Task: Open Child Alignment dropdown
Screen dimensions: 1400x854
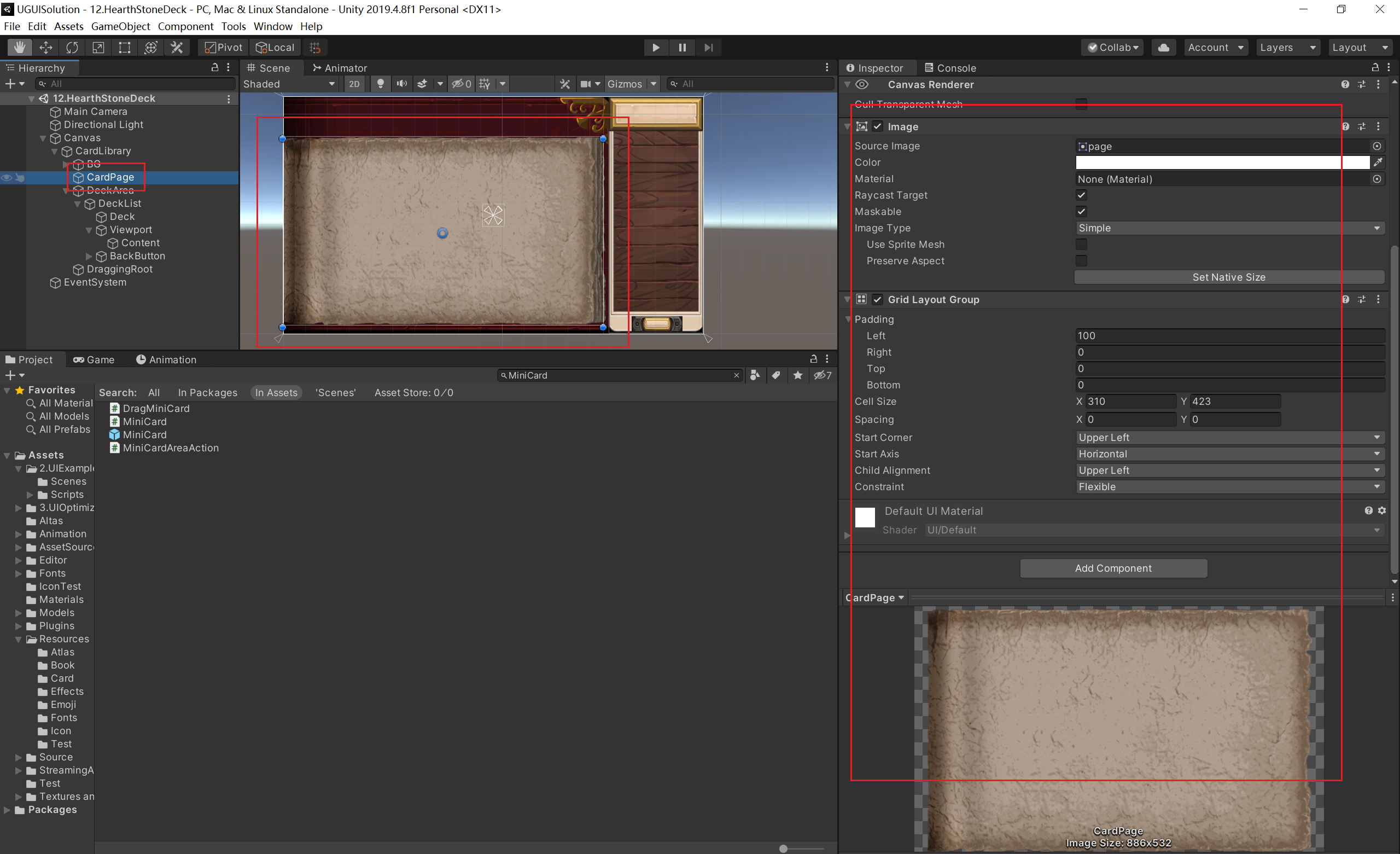Action: (1229, 471)
